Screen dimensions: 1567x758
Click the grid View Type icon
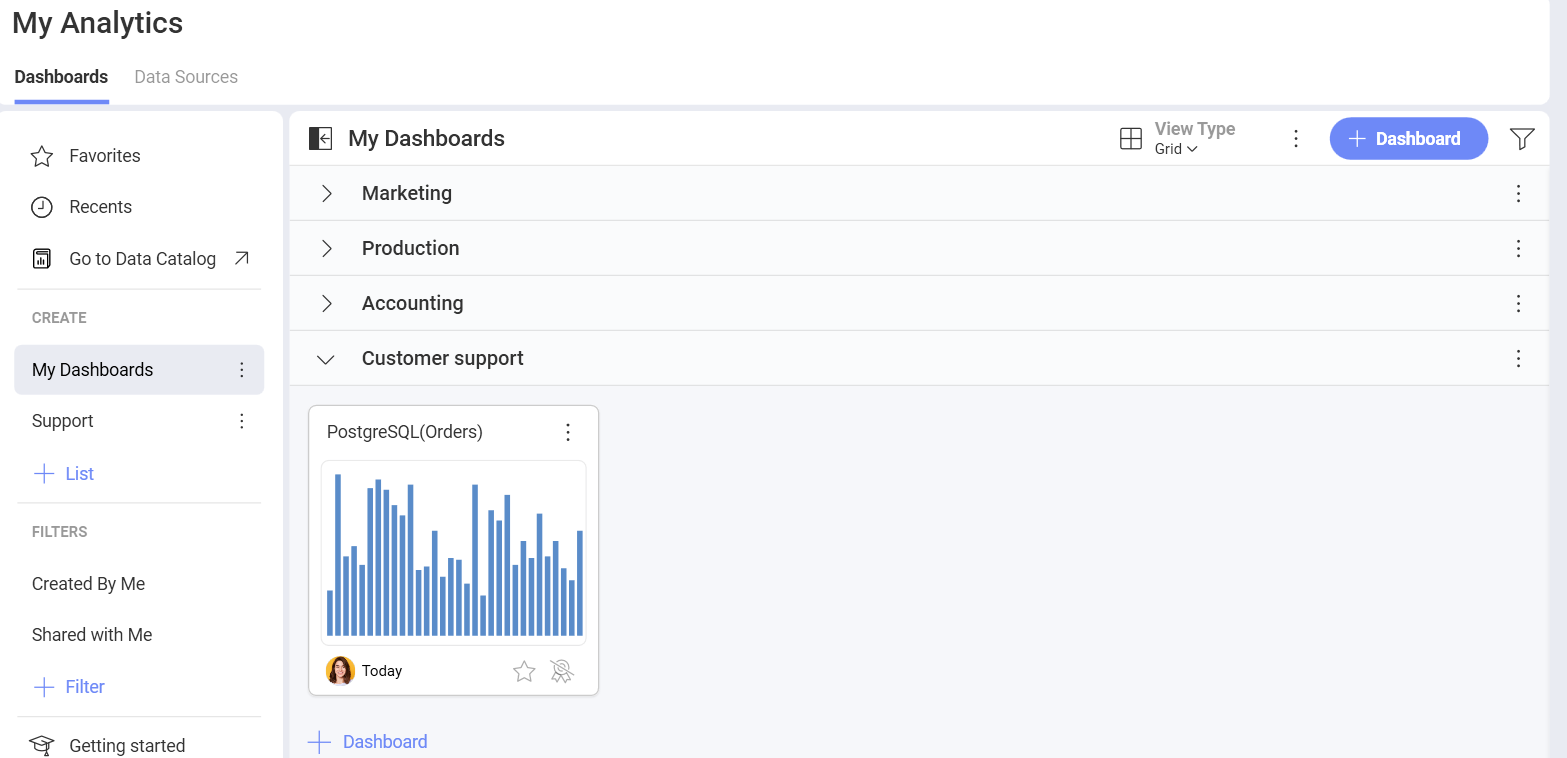[1131, 139]
